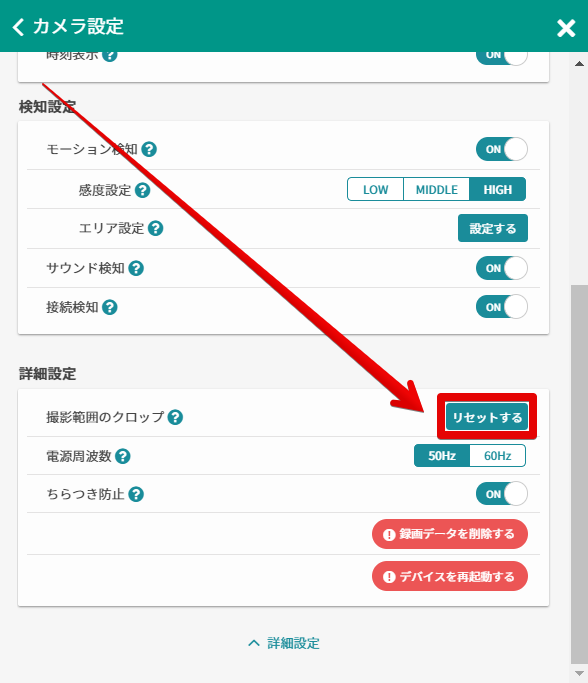
Task: Open help icon for エリア設定
Action: click(155, 228)
